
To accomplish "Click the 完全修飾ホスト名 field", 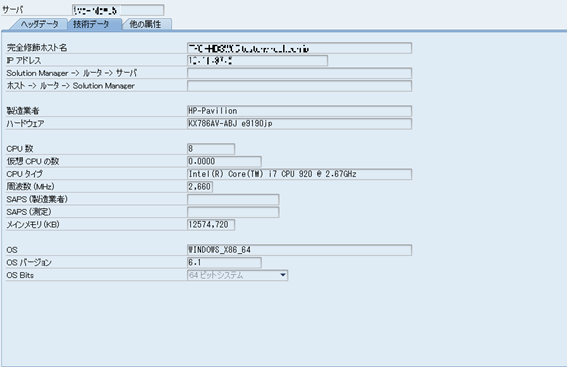I will pos(299,48).
